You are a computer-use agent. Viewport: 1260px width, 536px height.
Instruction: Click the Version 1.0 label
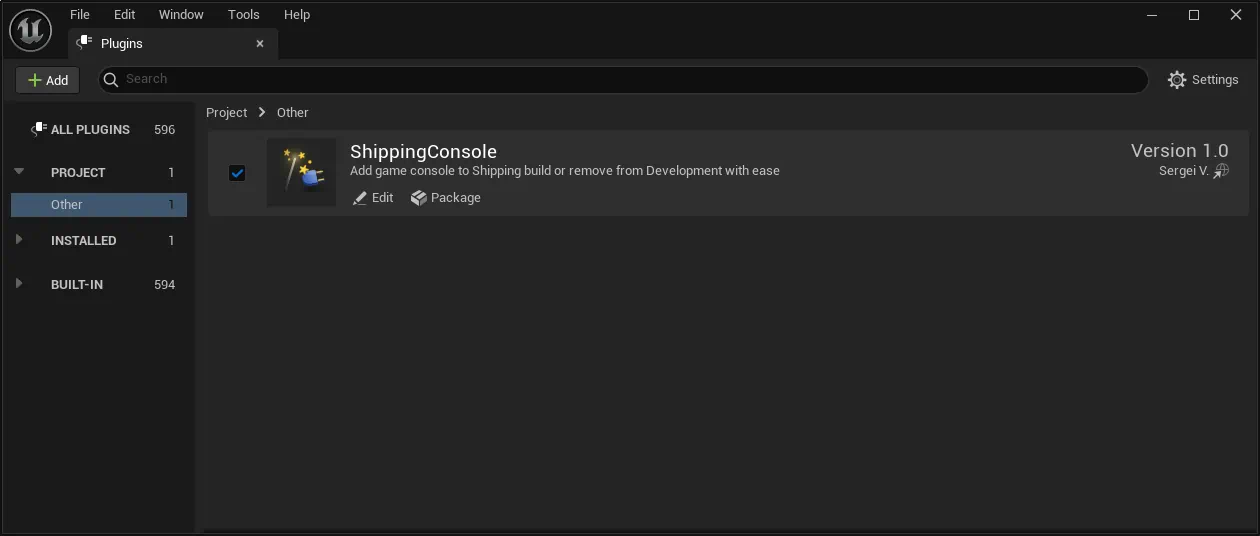point(1179,150)
